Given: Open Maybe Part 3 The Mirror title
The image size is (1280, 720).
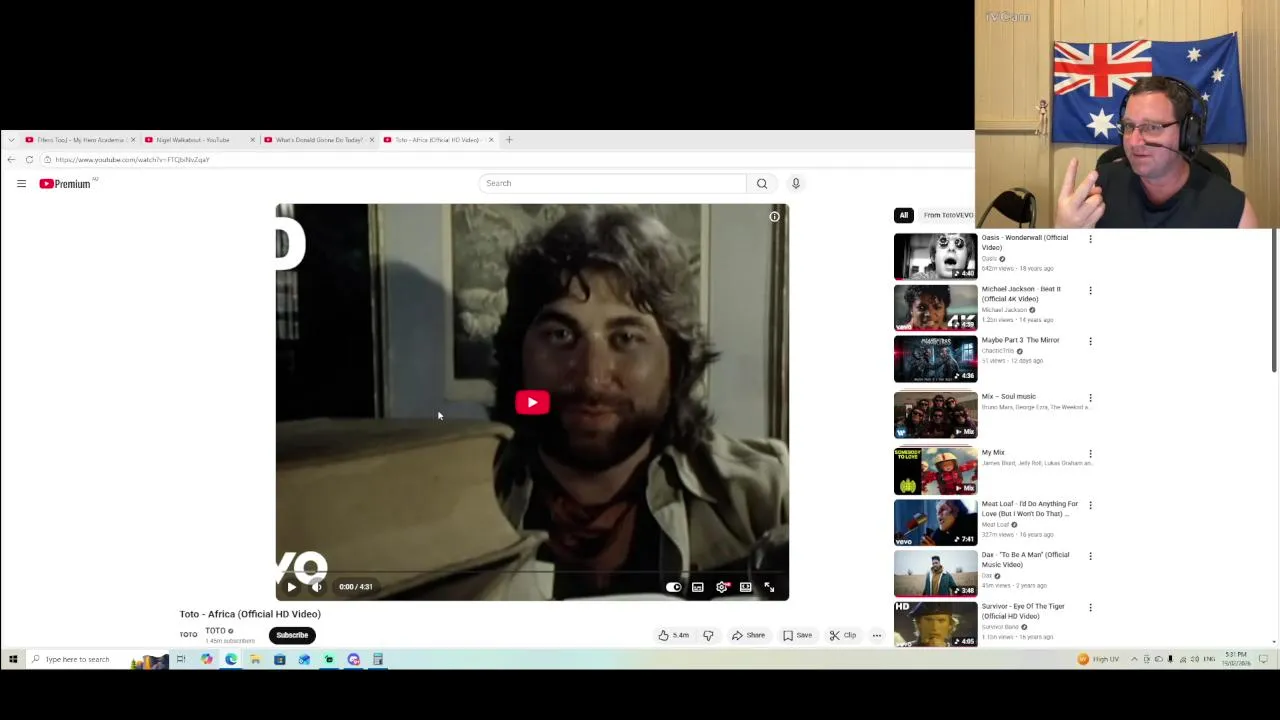Looking at the screenshot, I should [1020, 340].
